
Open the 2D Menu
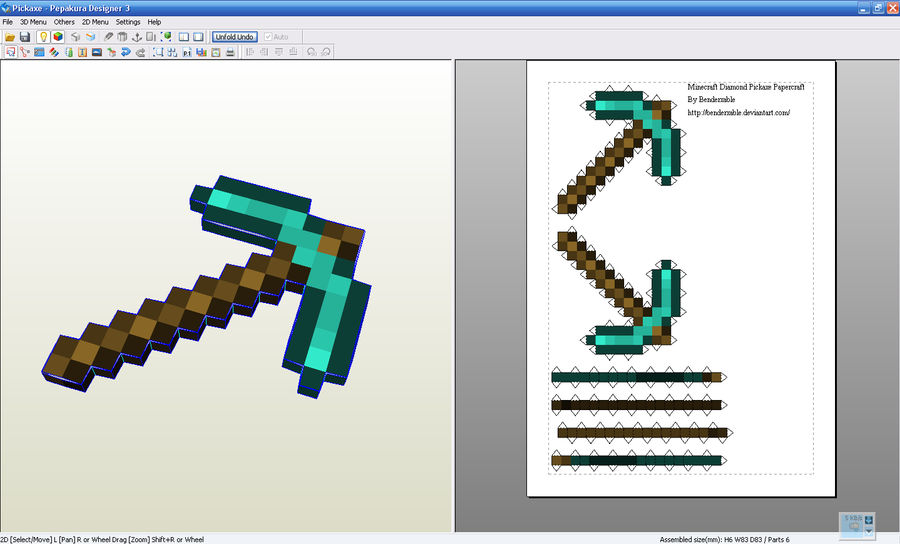pos(95,22)
